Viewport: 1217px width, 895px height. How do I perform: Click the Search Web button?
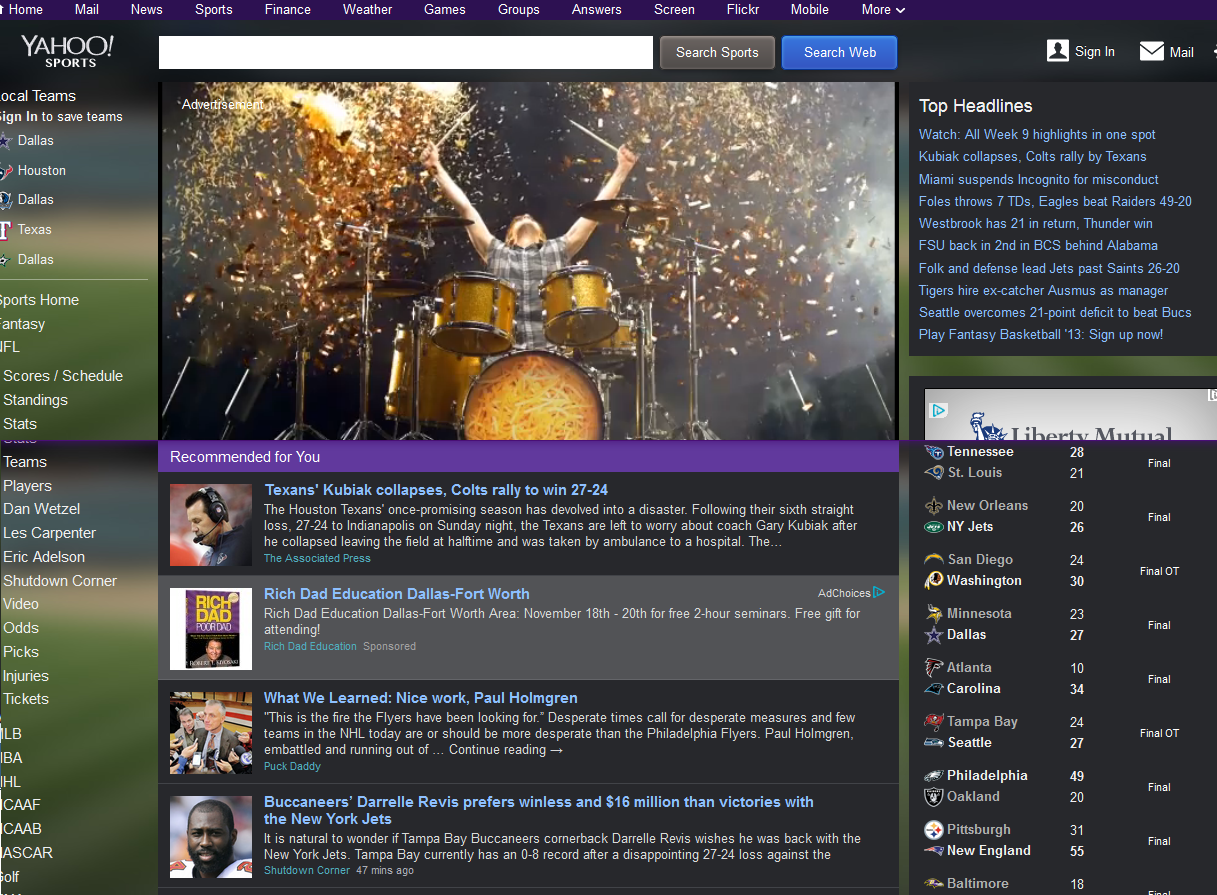point(840,53)
